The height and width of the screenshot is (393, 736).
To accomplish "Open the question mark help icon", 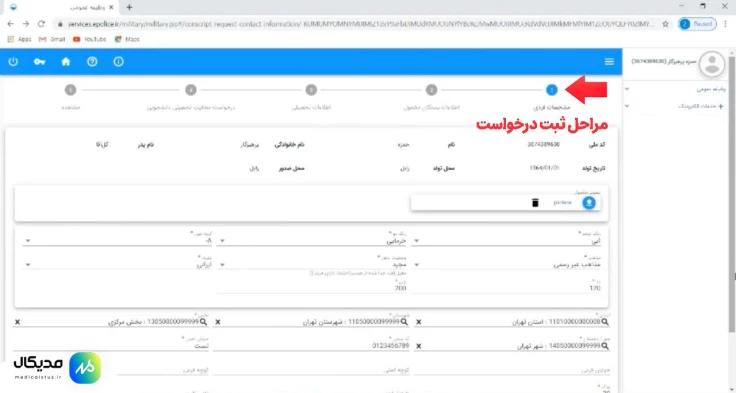I will 92,62.
